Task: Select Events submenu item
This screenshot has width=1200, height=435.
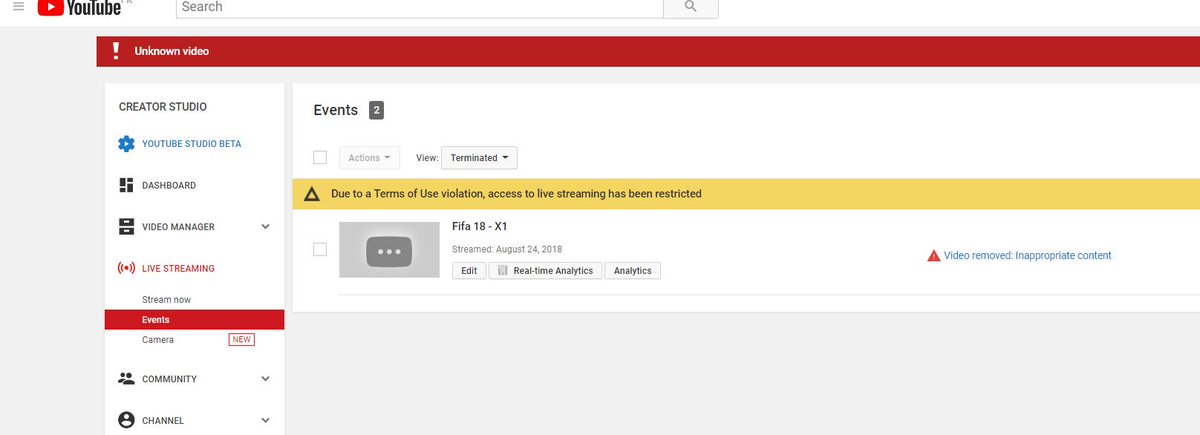Action: [x=194, y=320]
